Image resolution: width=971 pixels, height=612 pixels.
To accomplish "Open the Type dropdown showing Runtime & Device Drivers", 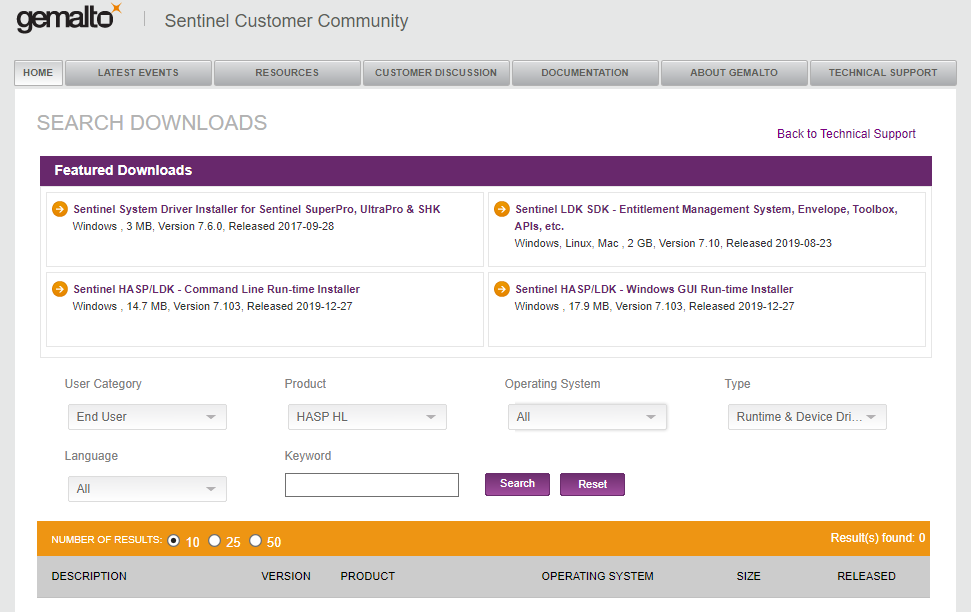I will (x=807, y=417).
